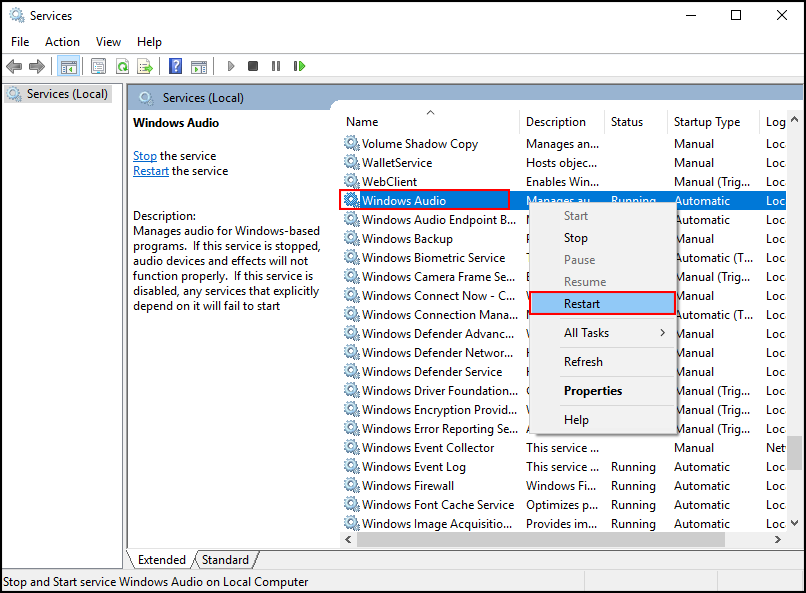
Task: Click the vertical scrollbar down arrow
Action: tap(795, 523)
